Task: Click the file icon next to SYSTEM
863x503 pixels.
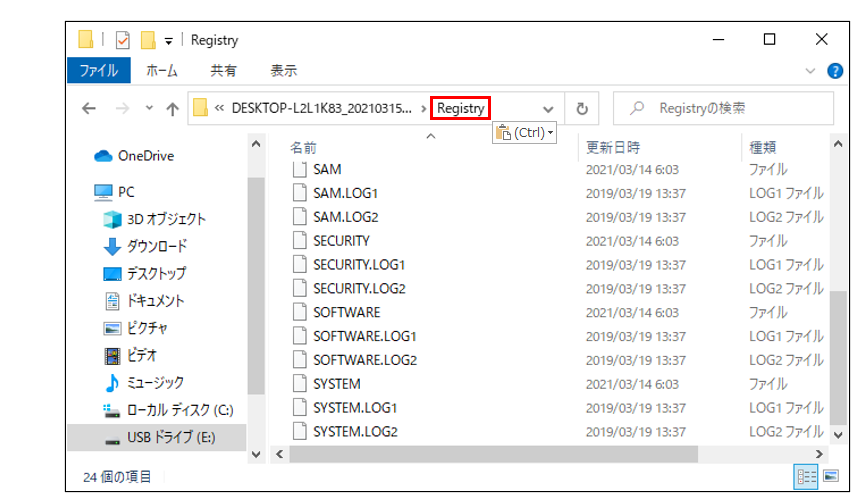Action: 299,384
